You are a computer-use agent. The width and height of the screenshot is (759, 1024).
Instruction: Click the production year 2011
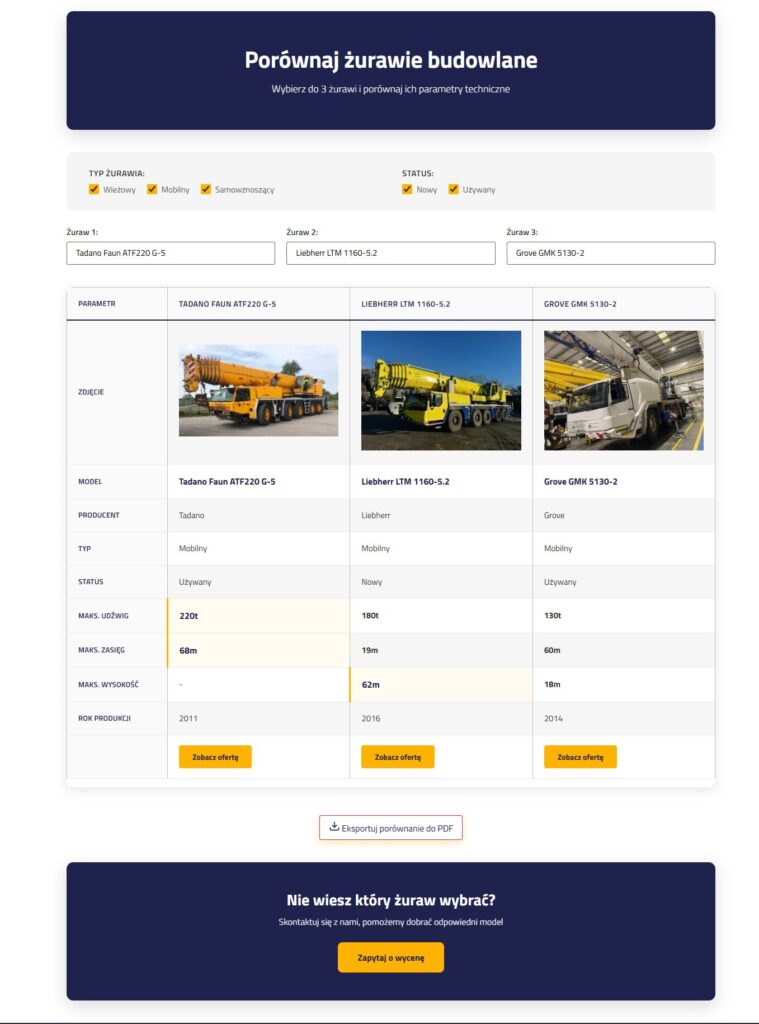188,718
